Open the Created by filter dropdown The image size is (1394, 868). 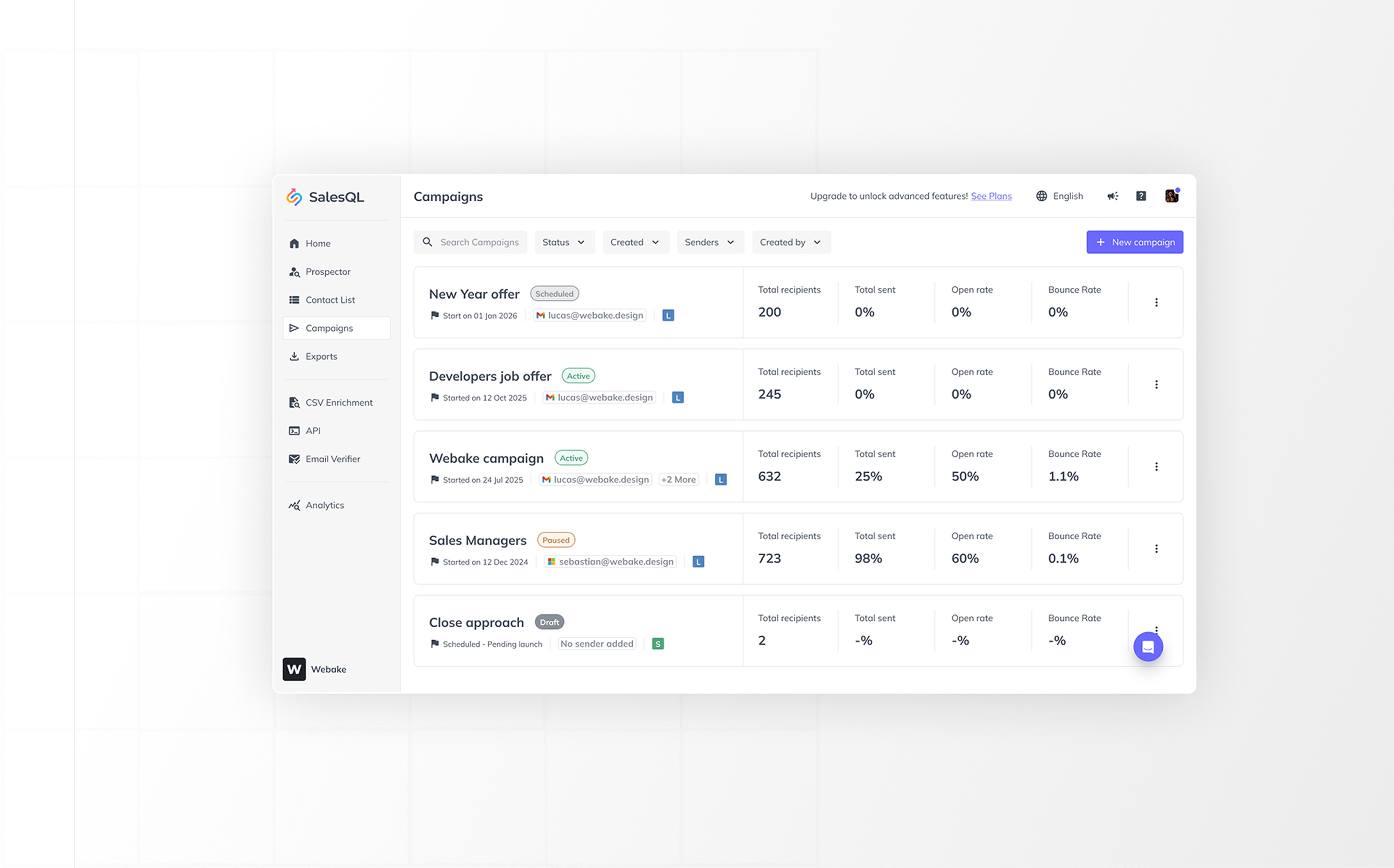click(791, 242)
